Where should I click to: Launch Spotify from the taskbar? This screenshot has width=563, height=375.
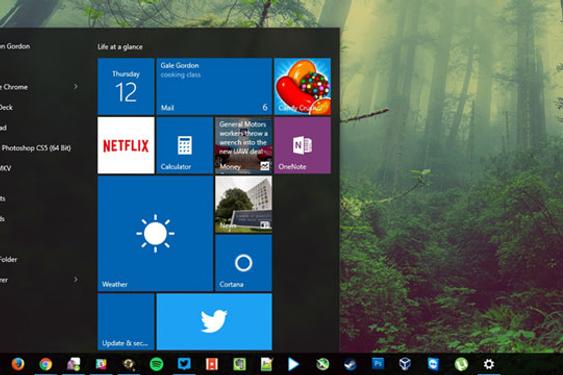(157, 364)
